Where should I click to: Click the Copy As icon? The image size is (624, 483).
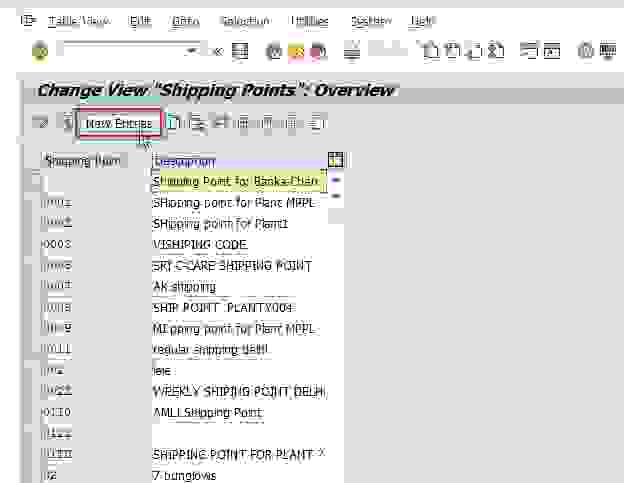click(174, 123)
